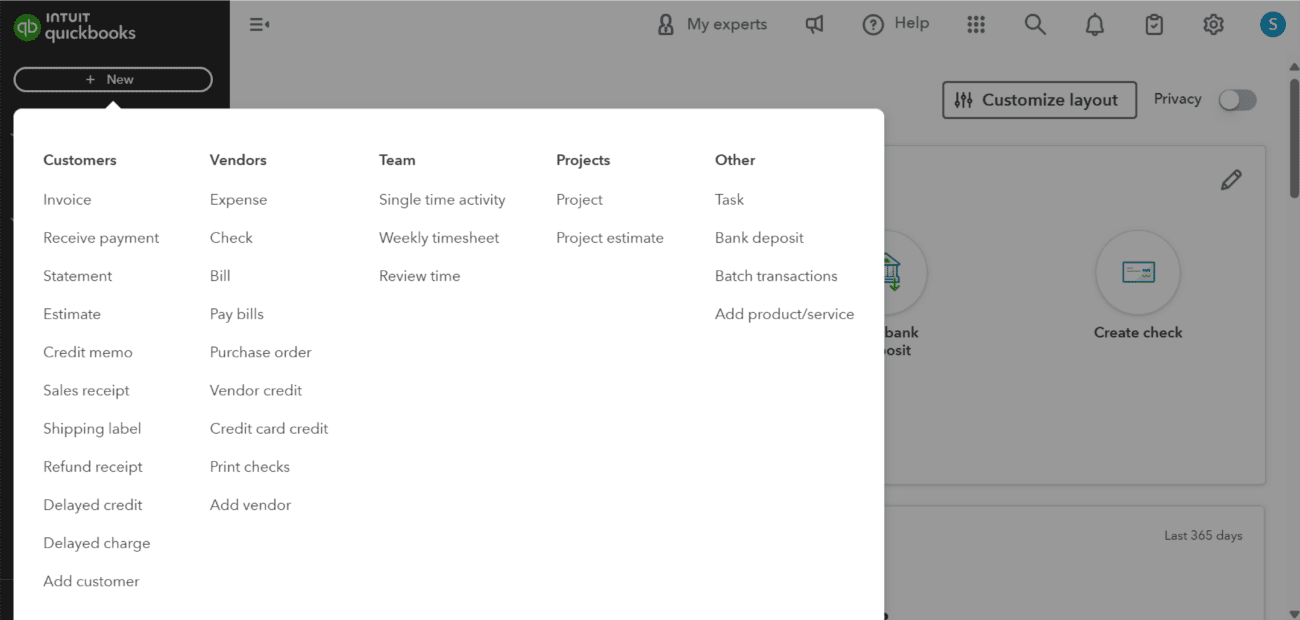Image resolution: width=1300 pixels, height=620 pixels.
Task: Open the settings gear icon
Action: (1213, 24)
